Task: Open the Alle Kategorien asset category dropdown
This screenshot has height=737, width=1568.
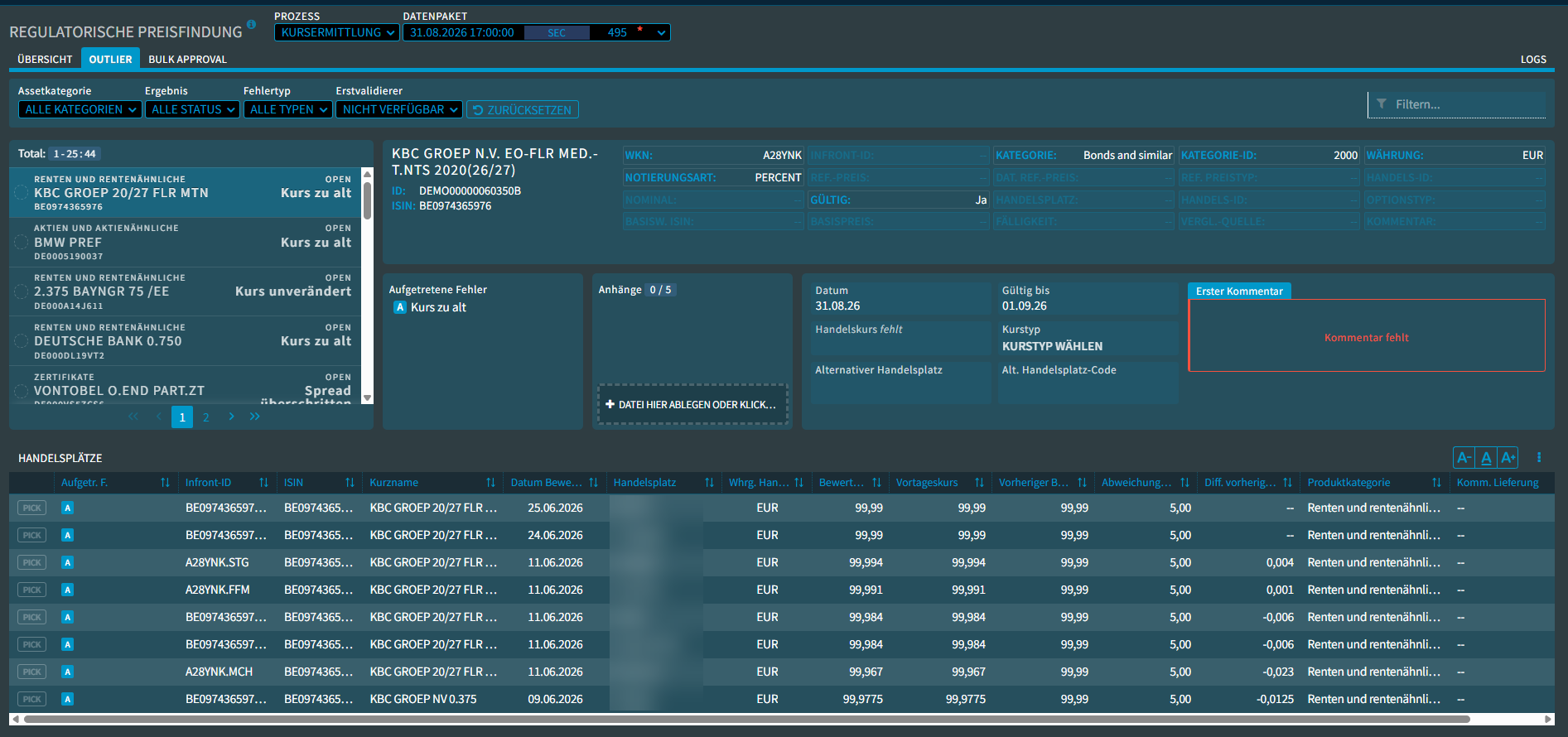Action: coord(80,109)
